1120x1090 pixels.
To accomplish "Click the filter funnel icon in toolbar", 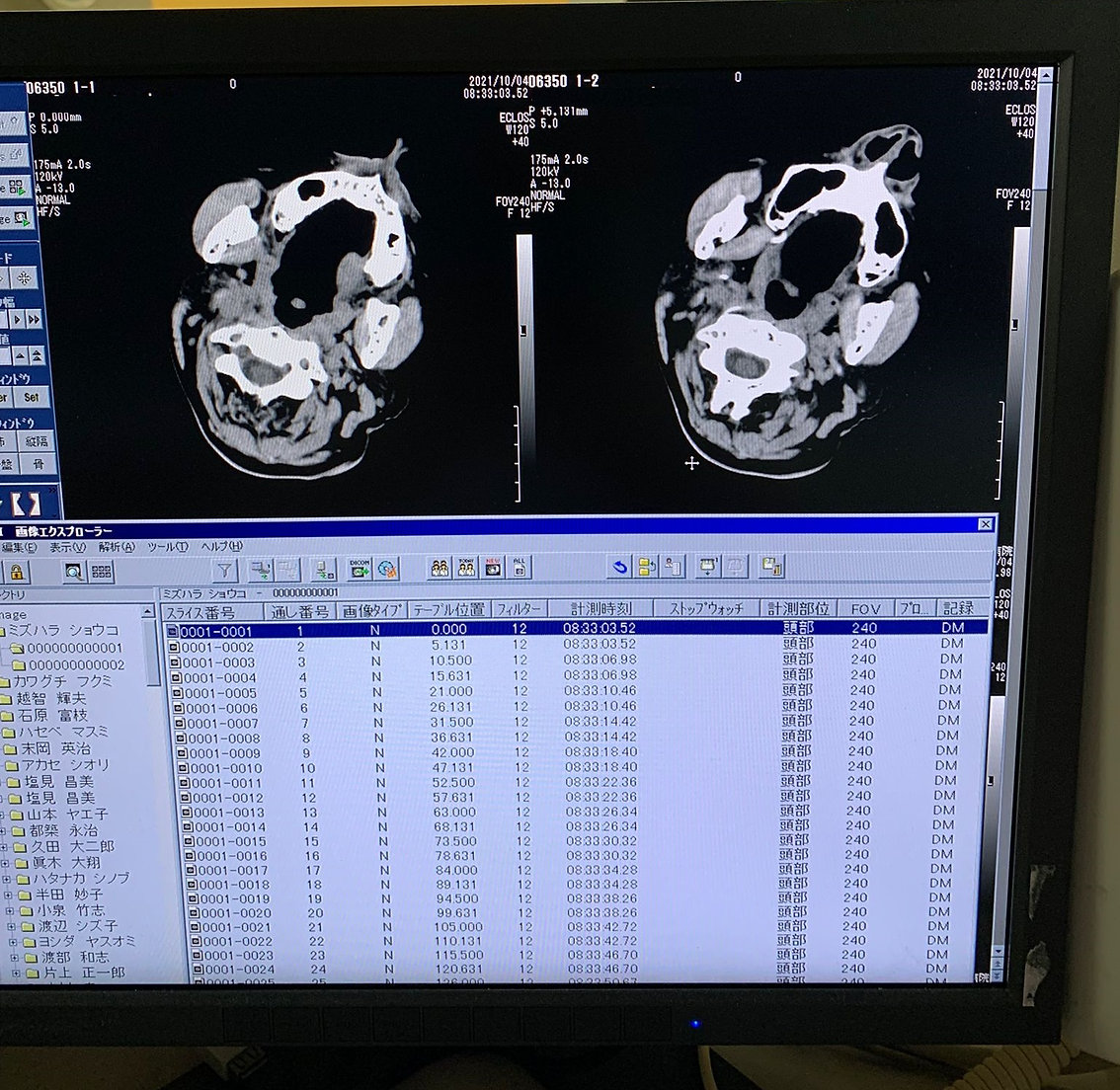I will [225, 569].
